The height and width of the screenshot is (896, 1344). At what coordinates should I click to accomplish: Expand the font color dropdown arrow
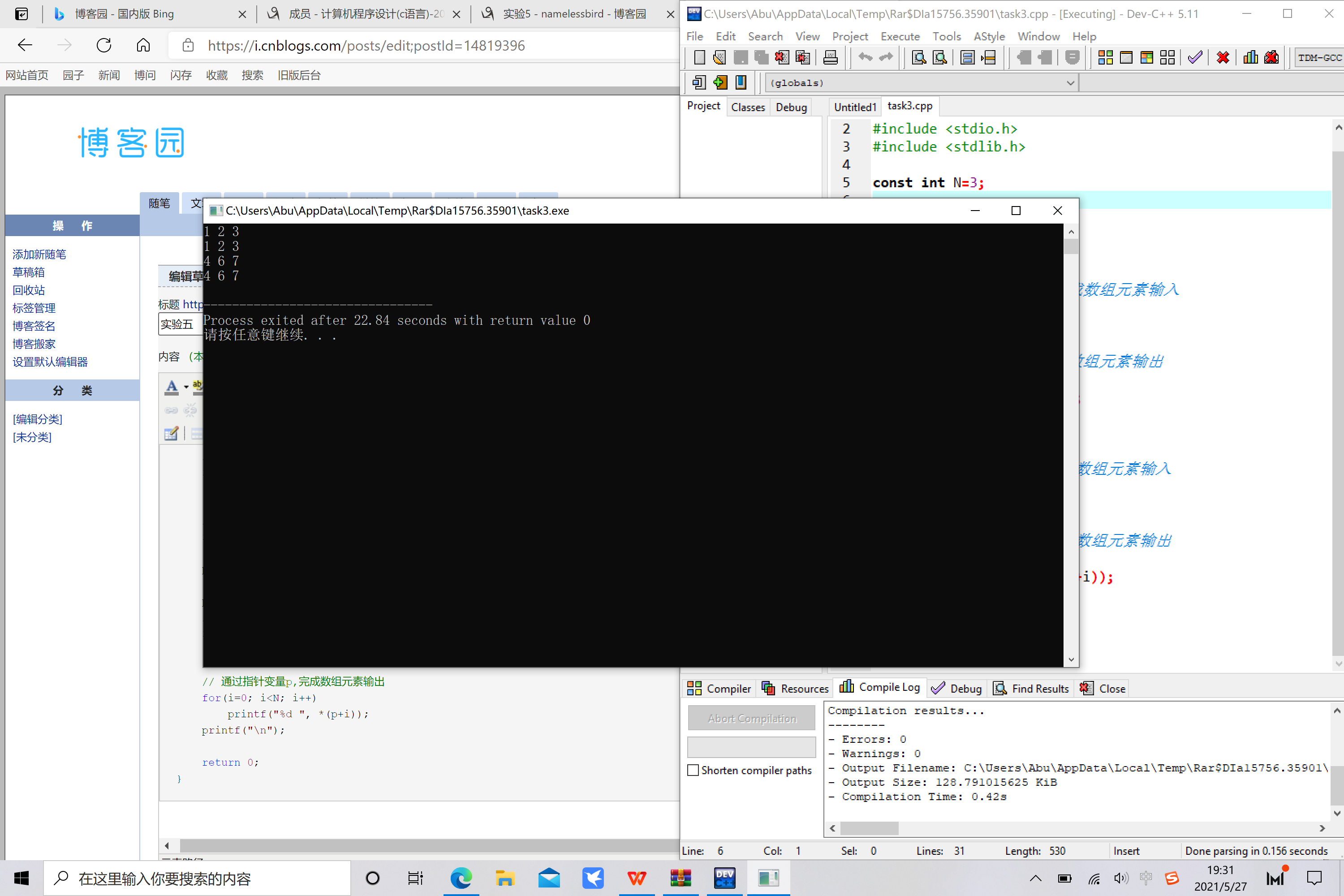pos(186,388)
